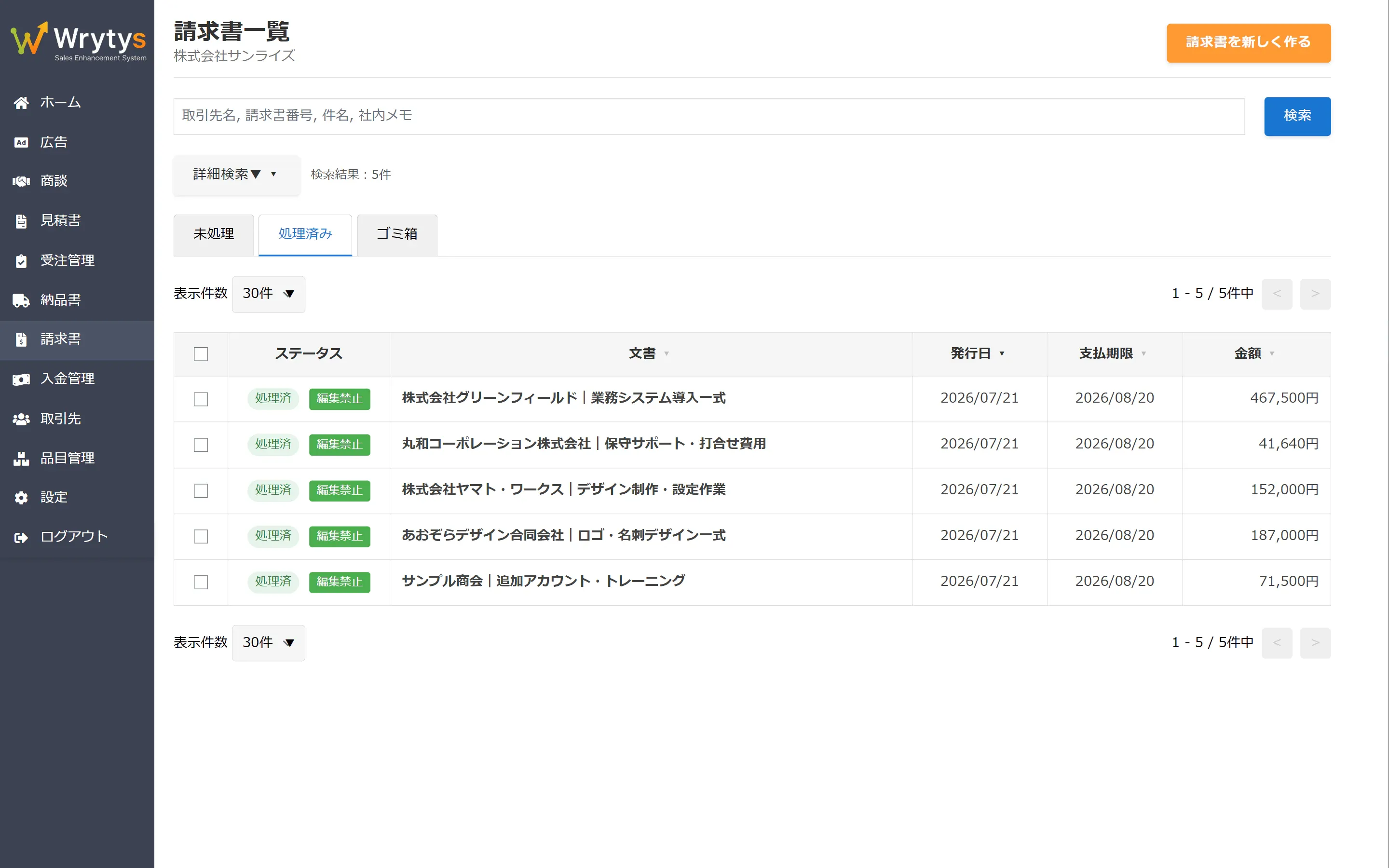Open 丸和コーポレーション株式会社｜保守サポート・打合せ費用 invoice
The width and height of the screenshot is (1389, 868).
tap(584, 444)
